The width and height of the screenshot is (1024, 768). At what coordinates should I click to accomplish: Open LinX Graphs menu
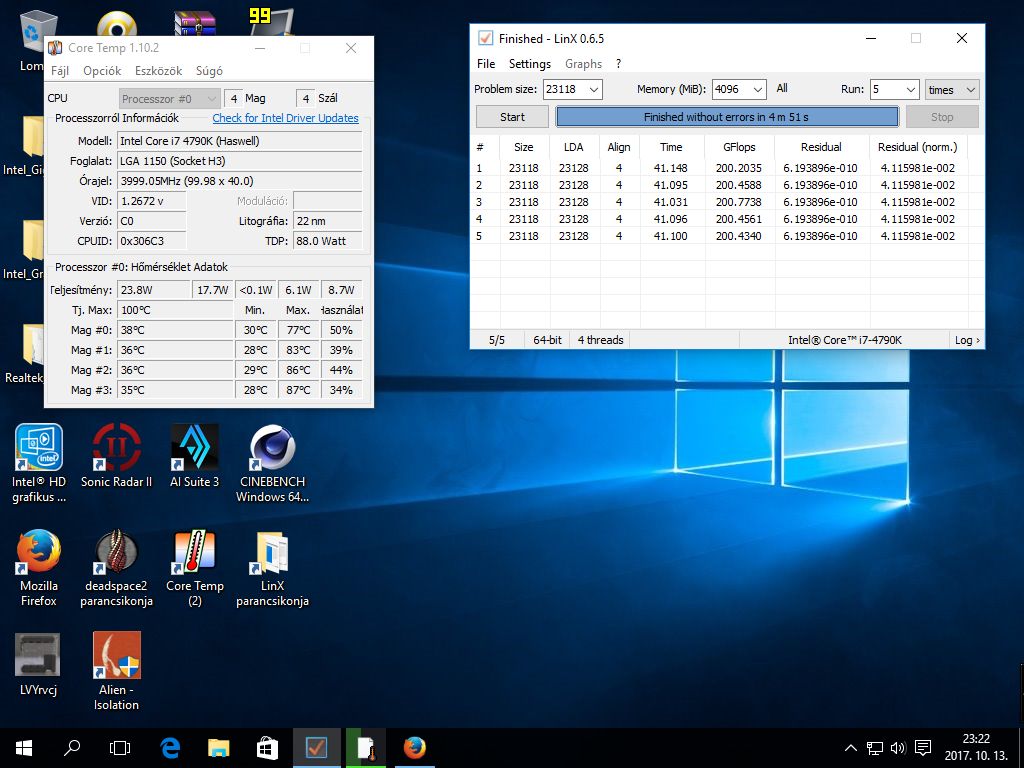tap(583, 63)
